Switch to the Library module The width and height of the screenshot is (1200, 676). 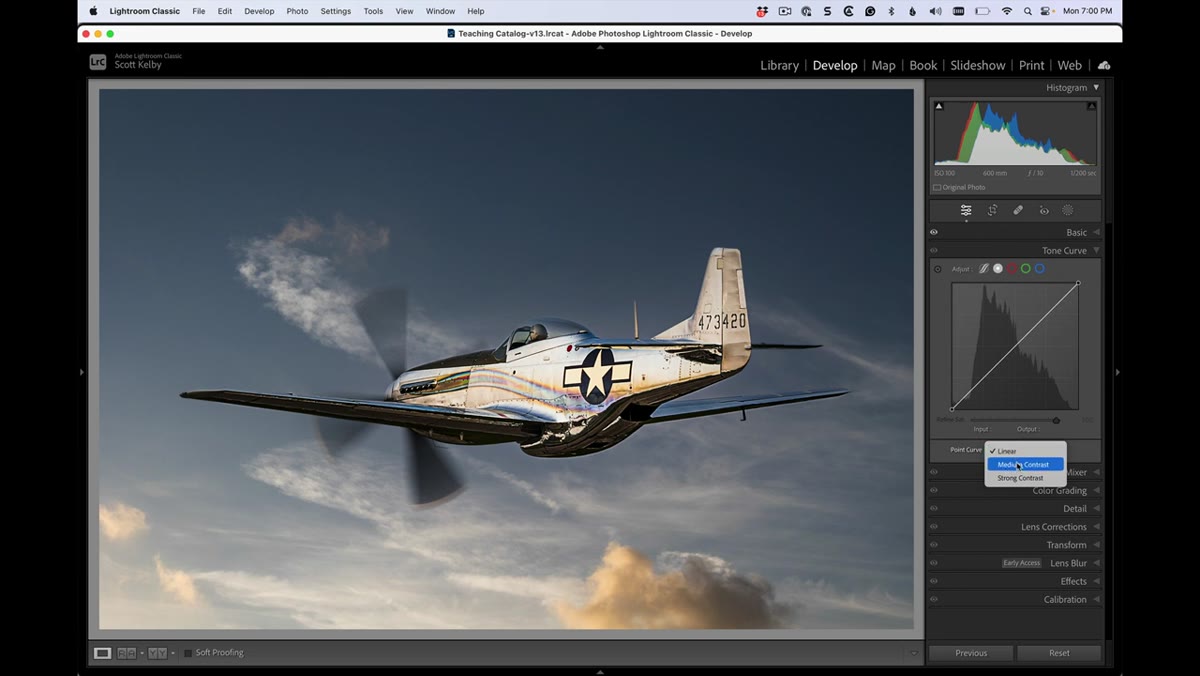[779, 65]
